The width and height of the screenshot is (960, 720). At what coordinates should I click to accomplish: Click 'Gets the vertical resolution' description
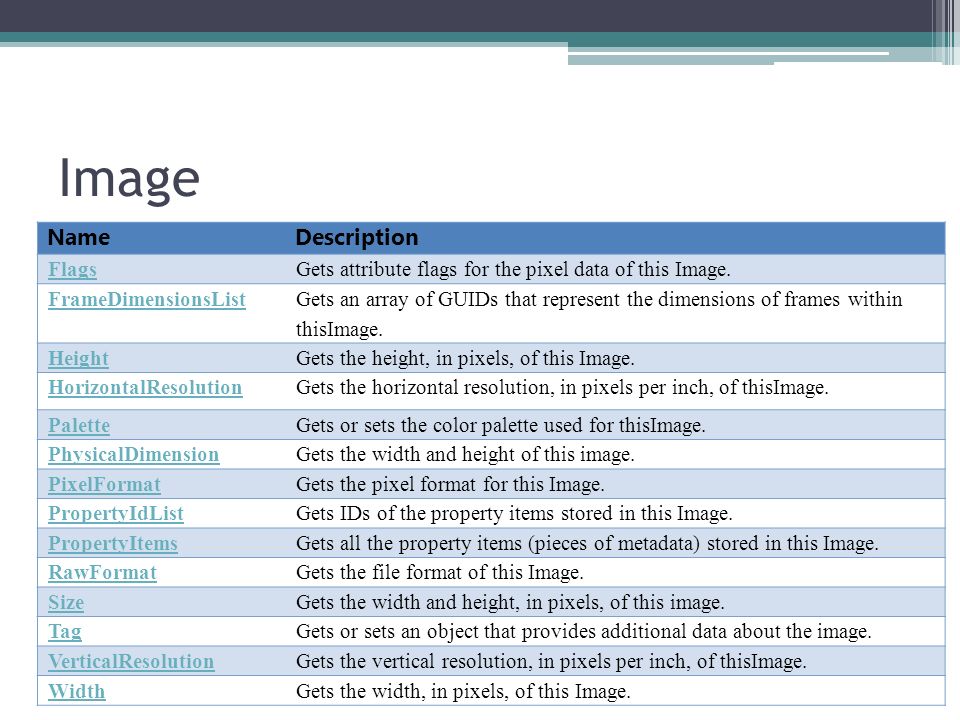(x=551, y=661)
